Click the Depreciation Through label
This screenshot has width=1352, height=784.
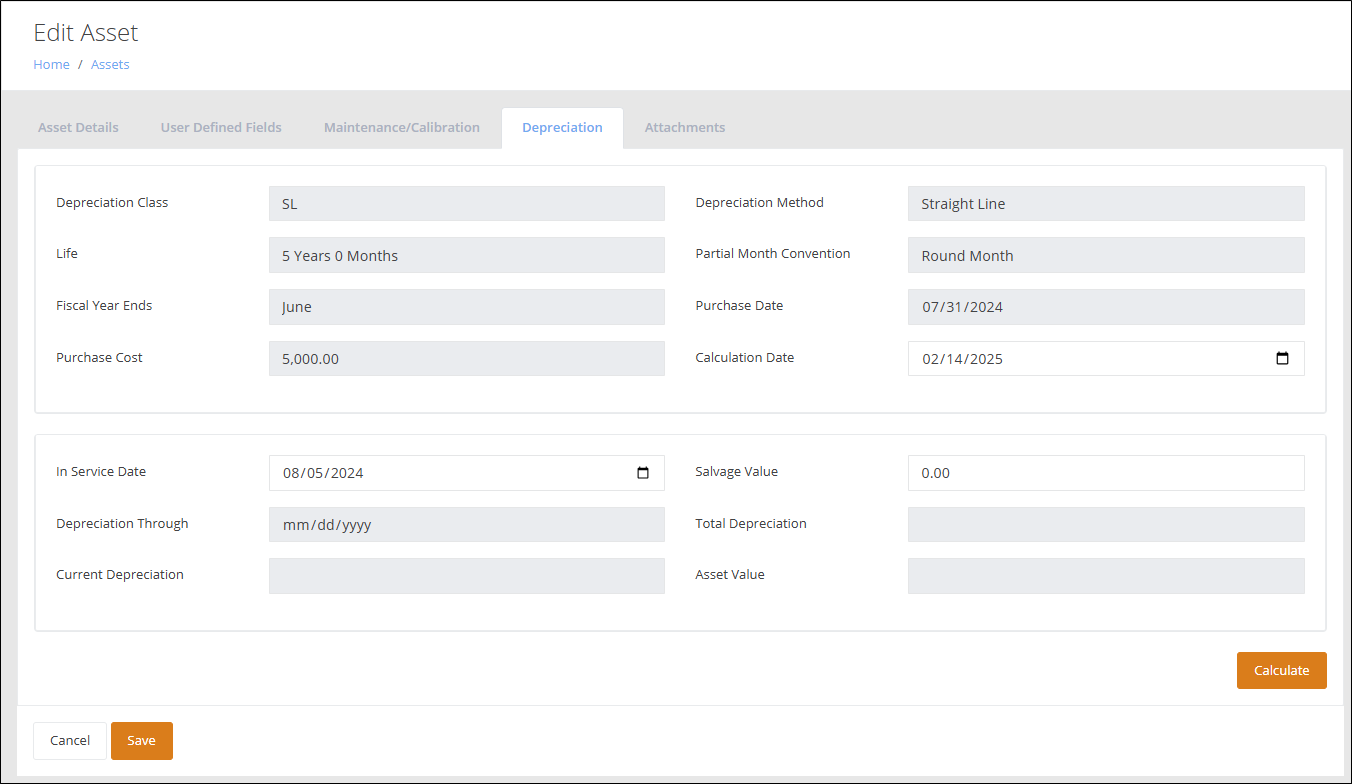[x=122, y=524]
